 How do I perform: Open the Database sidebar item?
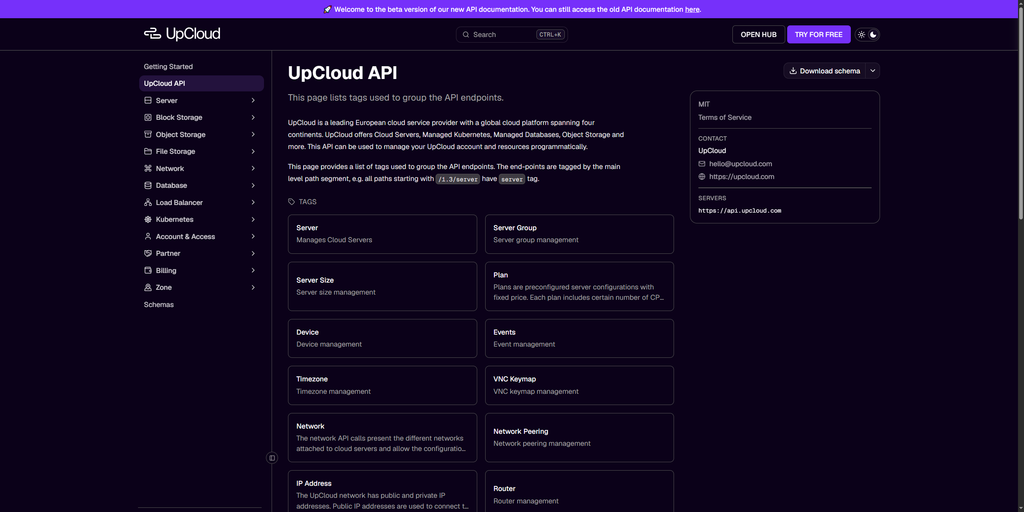pyautogui.click(x=201, y=185)
